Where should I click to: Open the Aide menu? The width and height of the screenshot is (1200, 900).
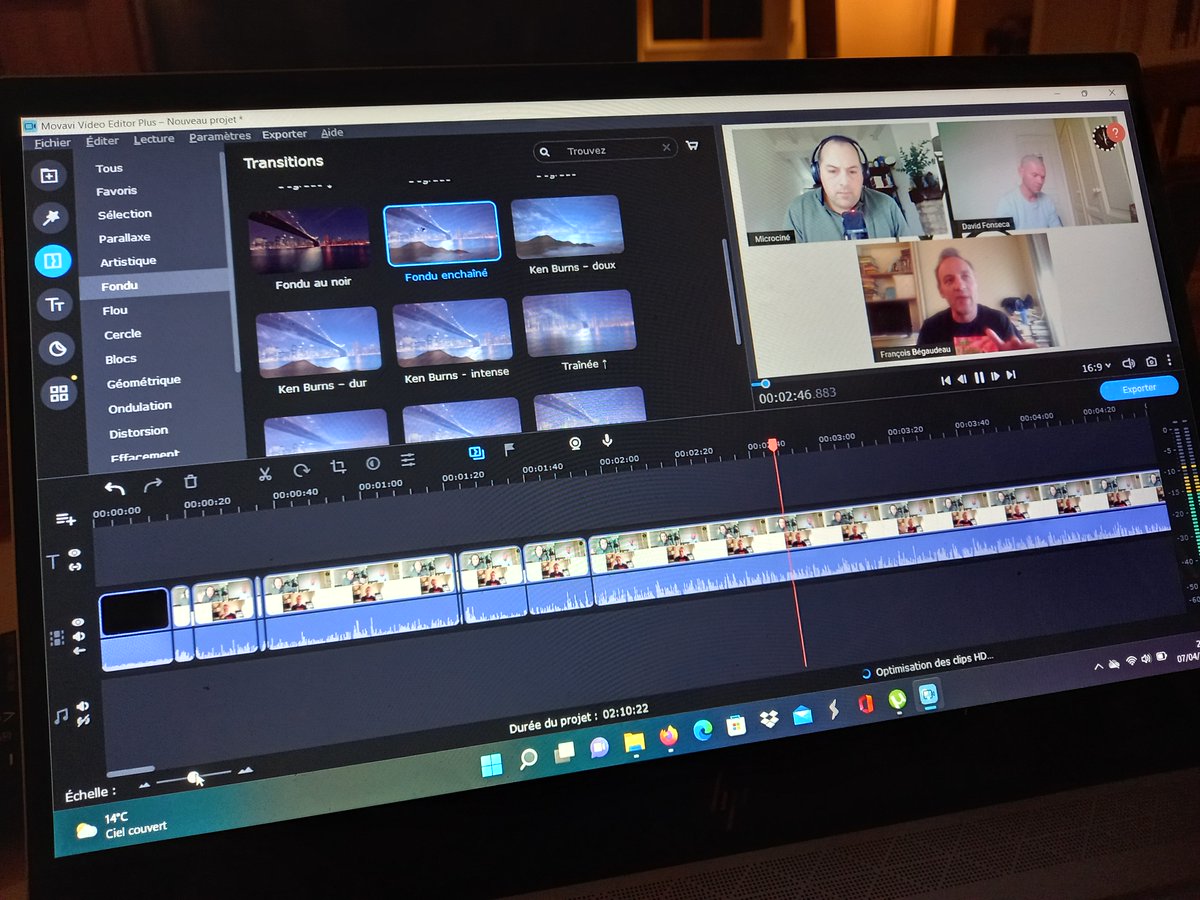[x=332, y=133]
